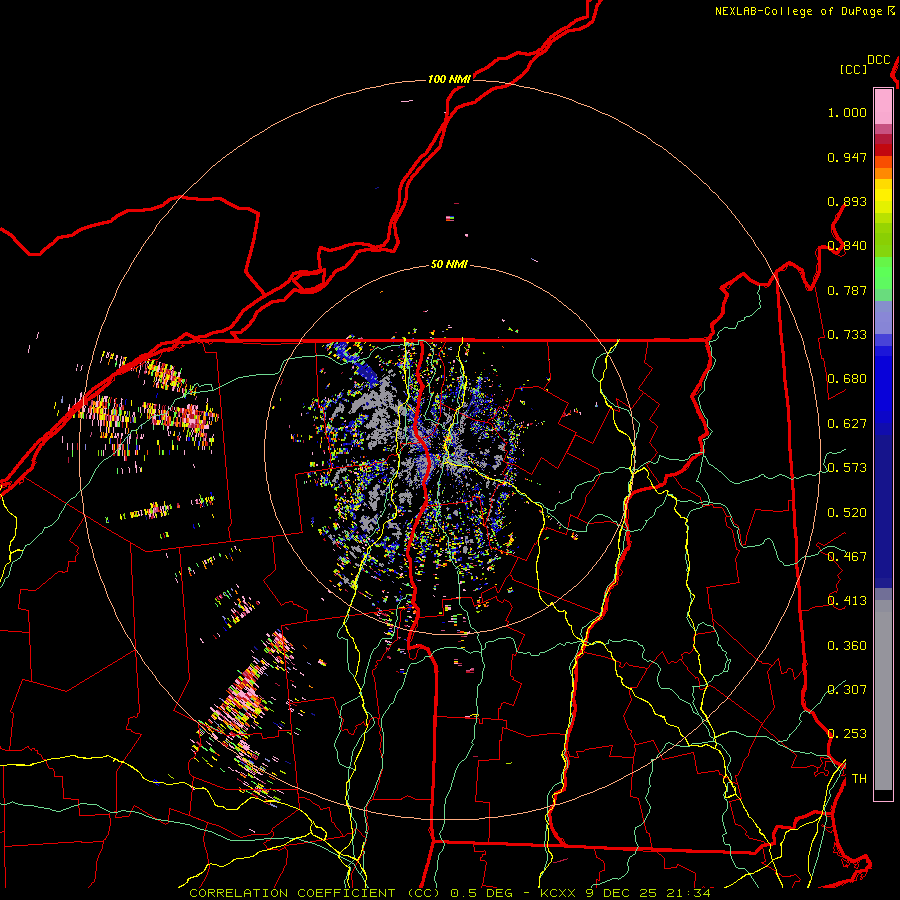
Task: Select the 0.733 scale value
Action: pos(847,335)
